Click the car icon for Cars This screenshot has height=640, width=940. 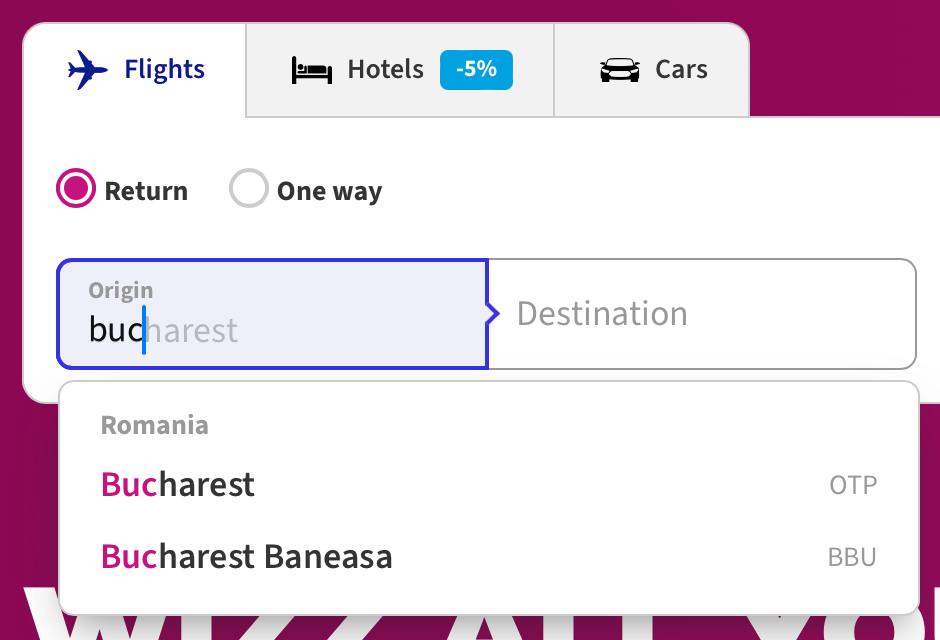point(619,70)
